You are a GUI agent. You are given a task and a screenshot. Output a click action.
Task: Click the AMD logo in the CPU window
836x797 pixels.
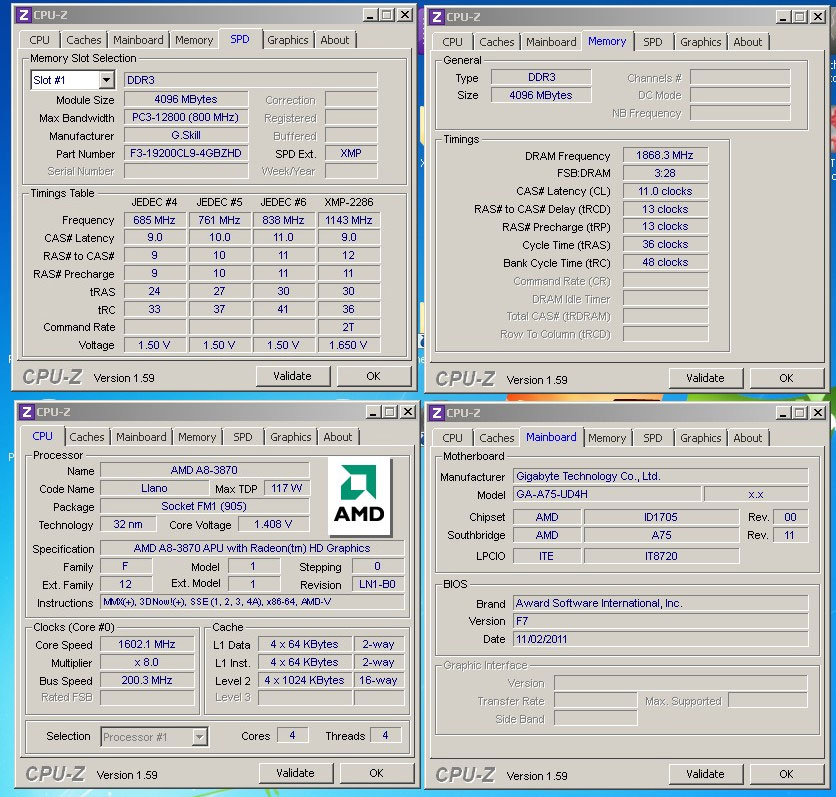(x=360, y=497)
